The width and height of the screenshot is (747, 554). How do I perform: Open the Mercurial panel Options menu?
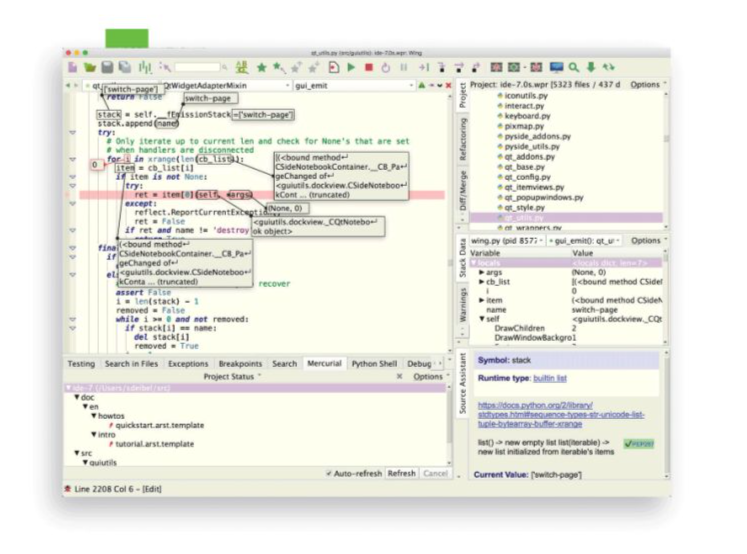431,376
